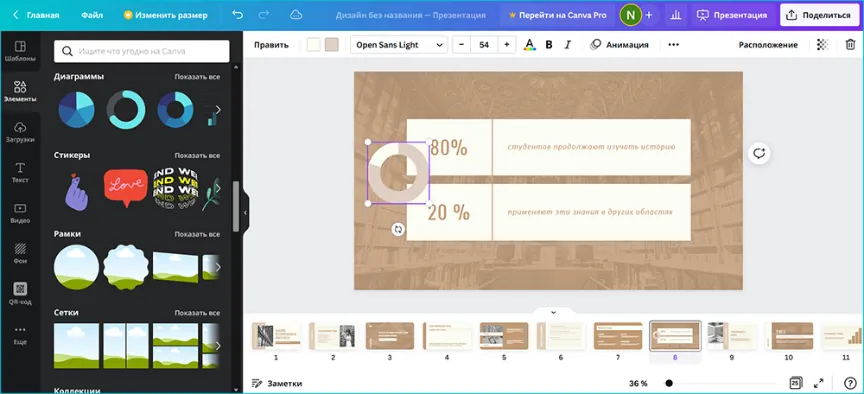Screen dimensions: 864x394
Task: Open the analytics bar chart icon
Action: click(676, 15)
